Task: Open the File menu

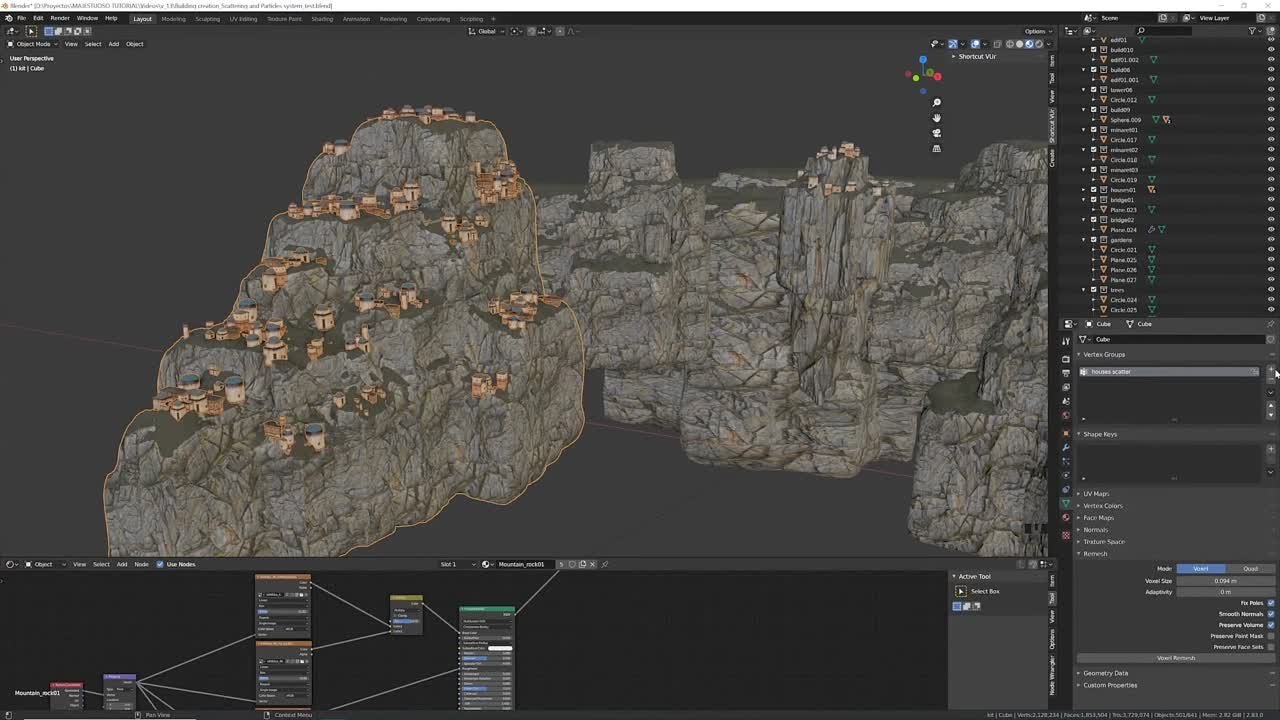Action: tap(21, 18)
